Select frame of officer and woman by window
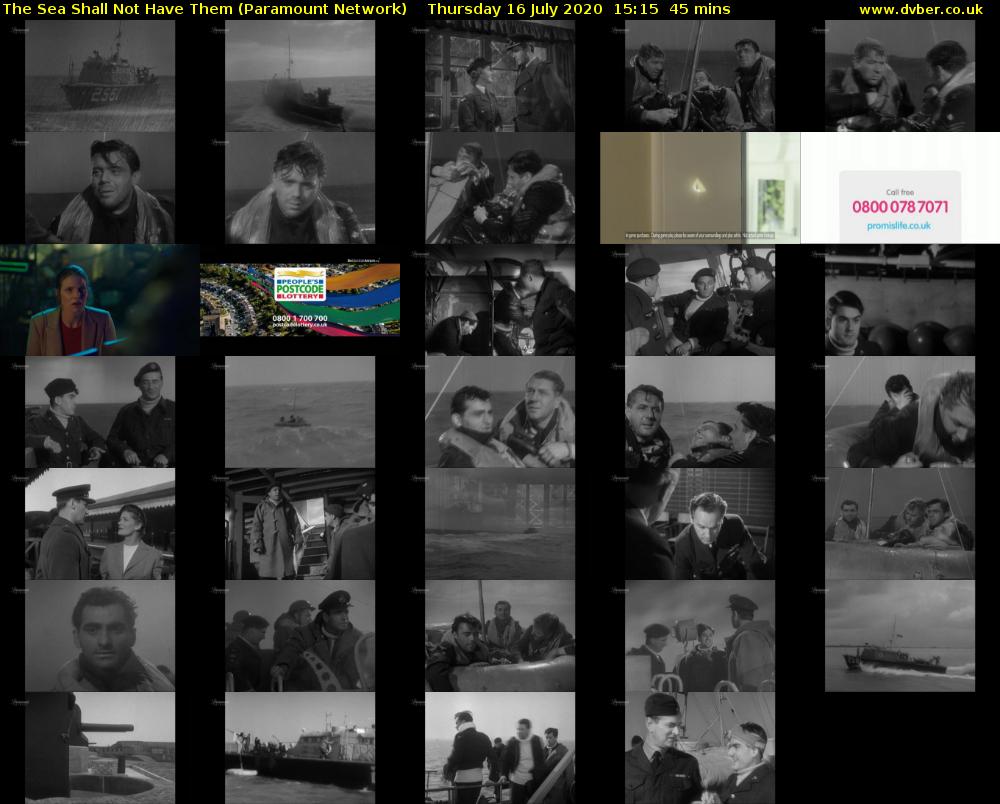 500,76
